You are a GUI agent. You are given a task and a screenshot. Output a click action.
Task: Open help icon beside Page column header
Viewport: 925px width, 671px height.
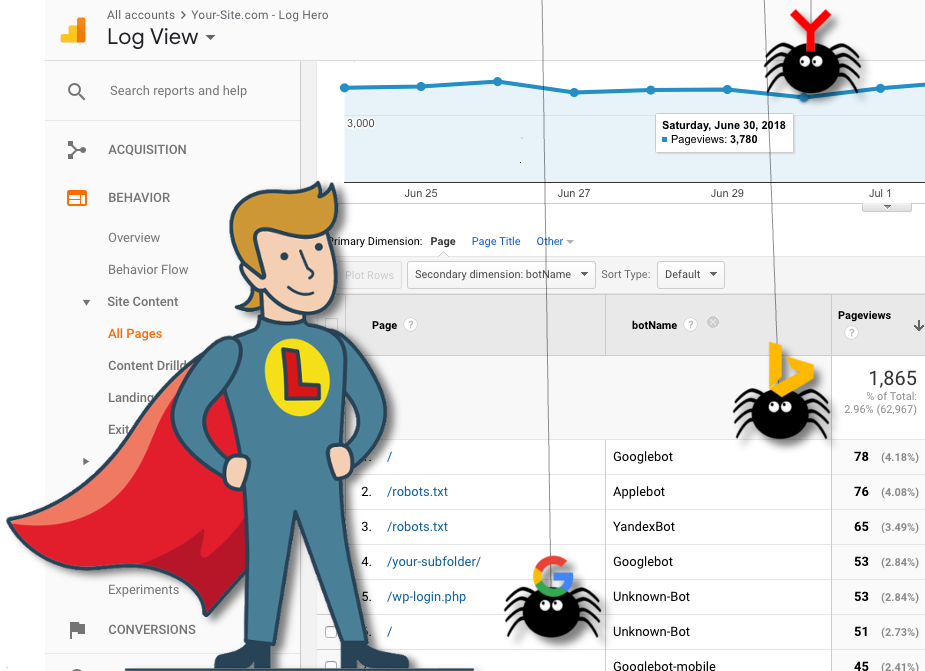pos(411,325)
